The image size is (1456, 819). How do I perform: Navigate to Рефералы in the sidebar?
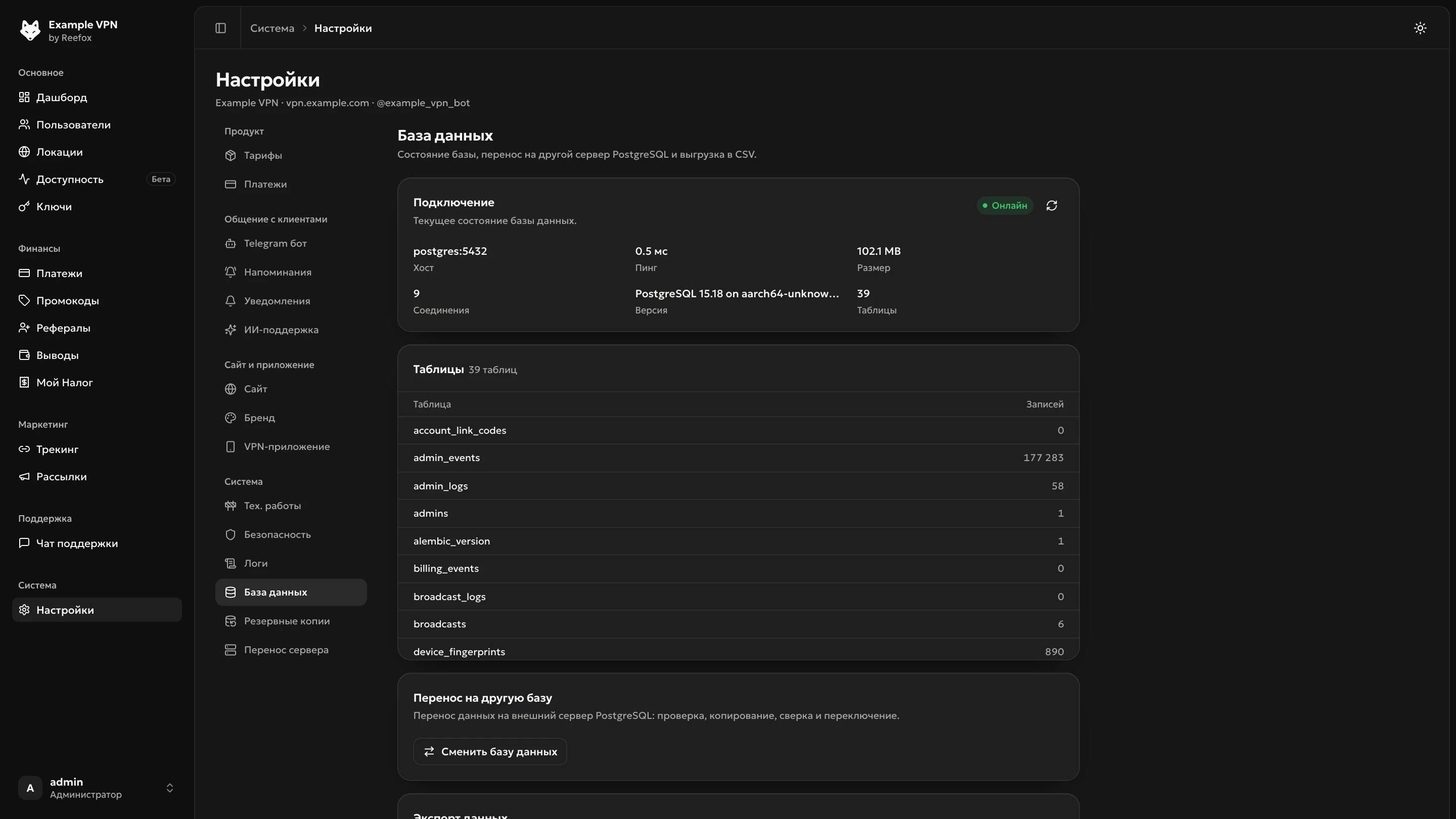97,328
